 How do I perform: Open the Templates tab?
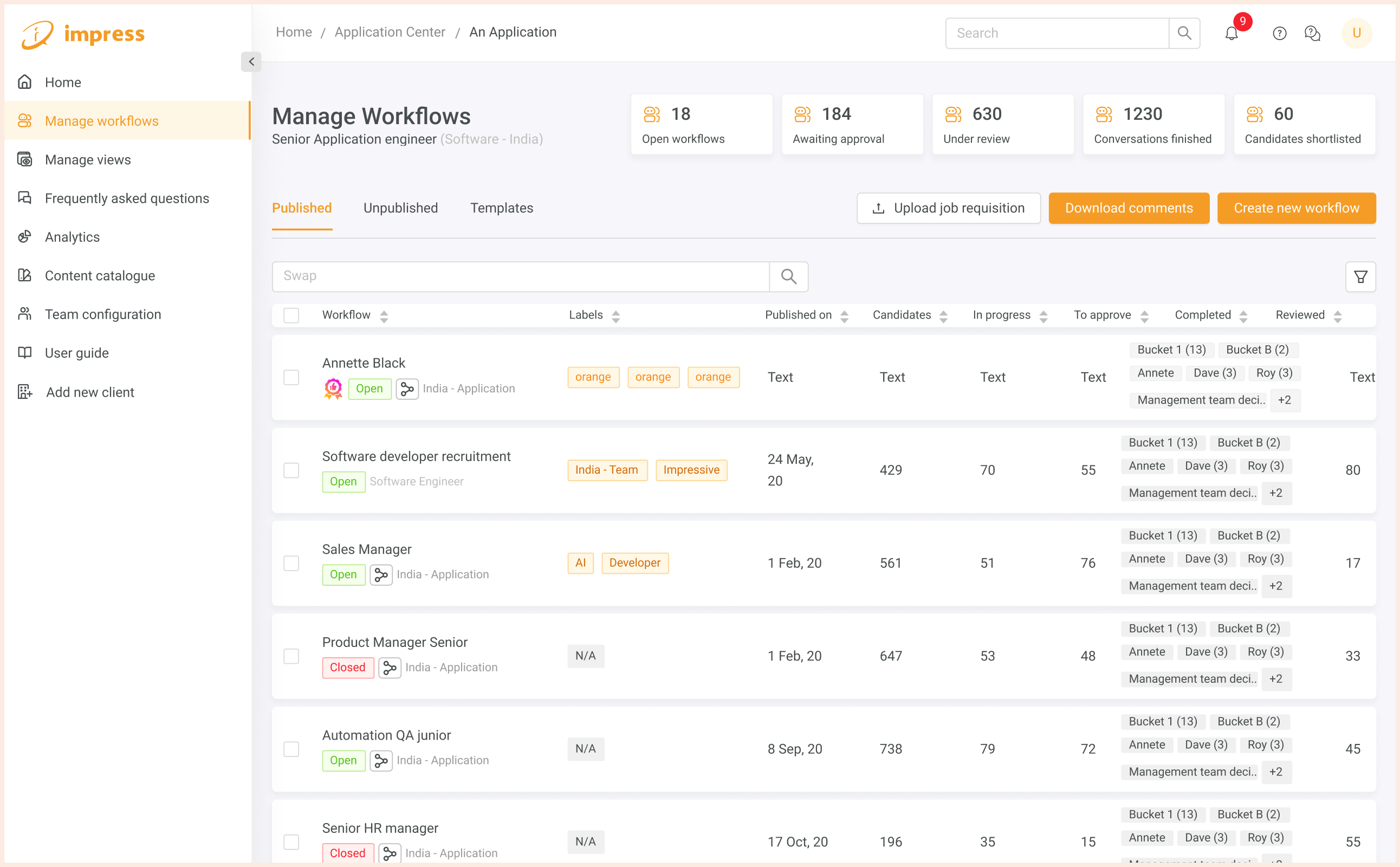point(502,208)
